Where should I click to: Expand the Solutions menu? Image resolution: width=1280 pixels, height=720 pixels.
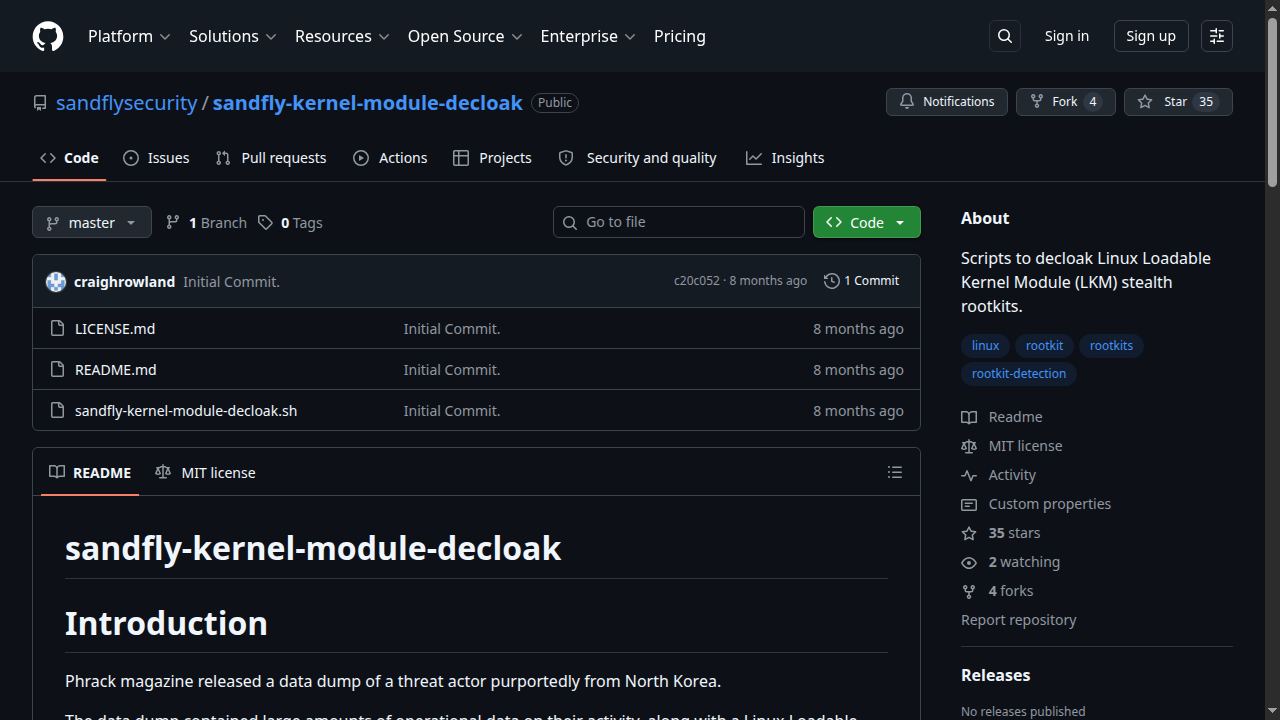[x=232, y=36]
